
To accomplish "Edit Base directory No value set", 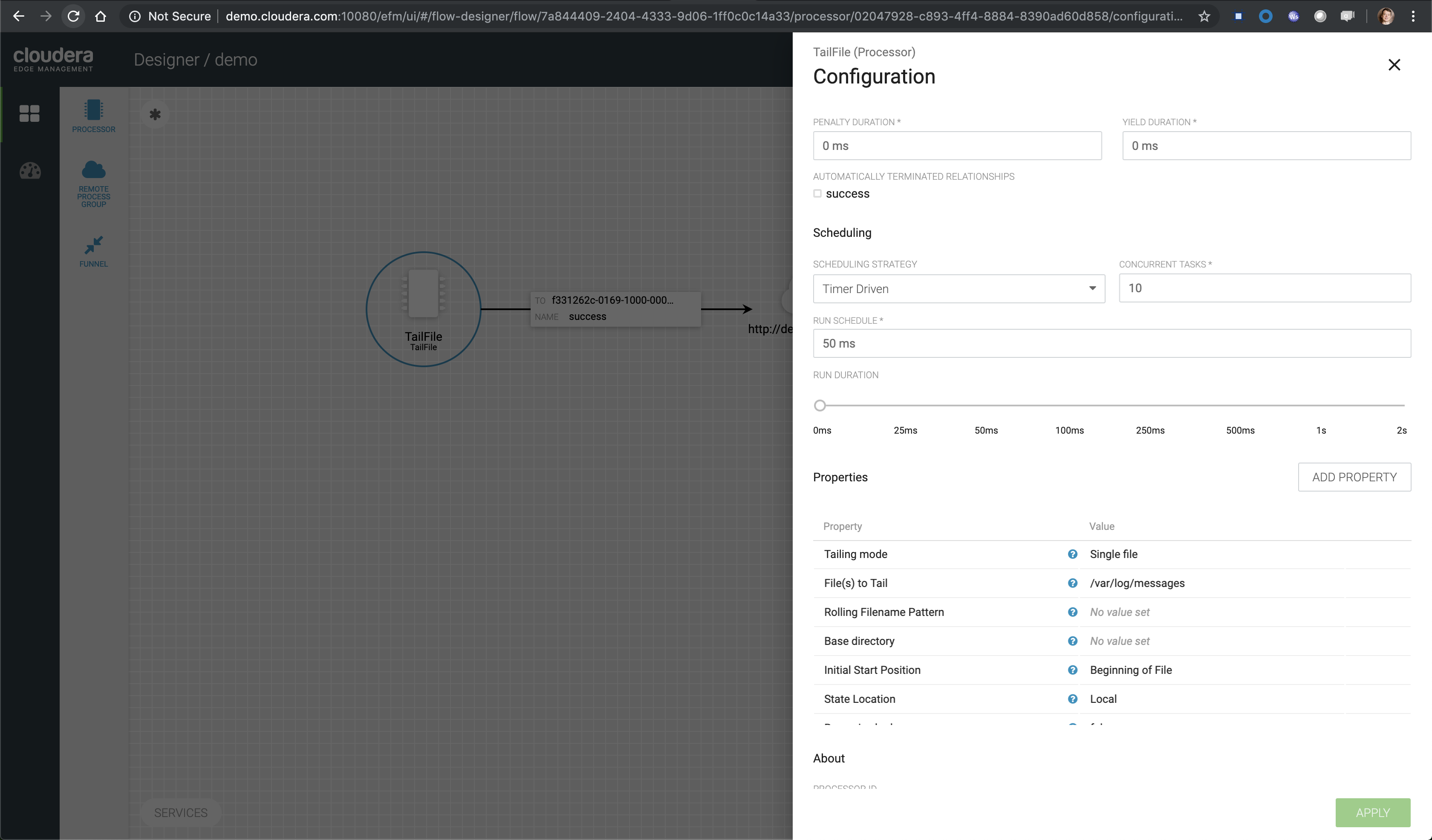I will coord(1120,641).
